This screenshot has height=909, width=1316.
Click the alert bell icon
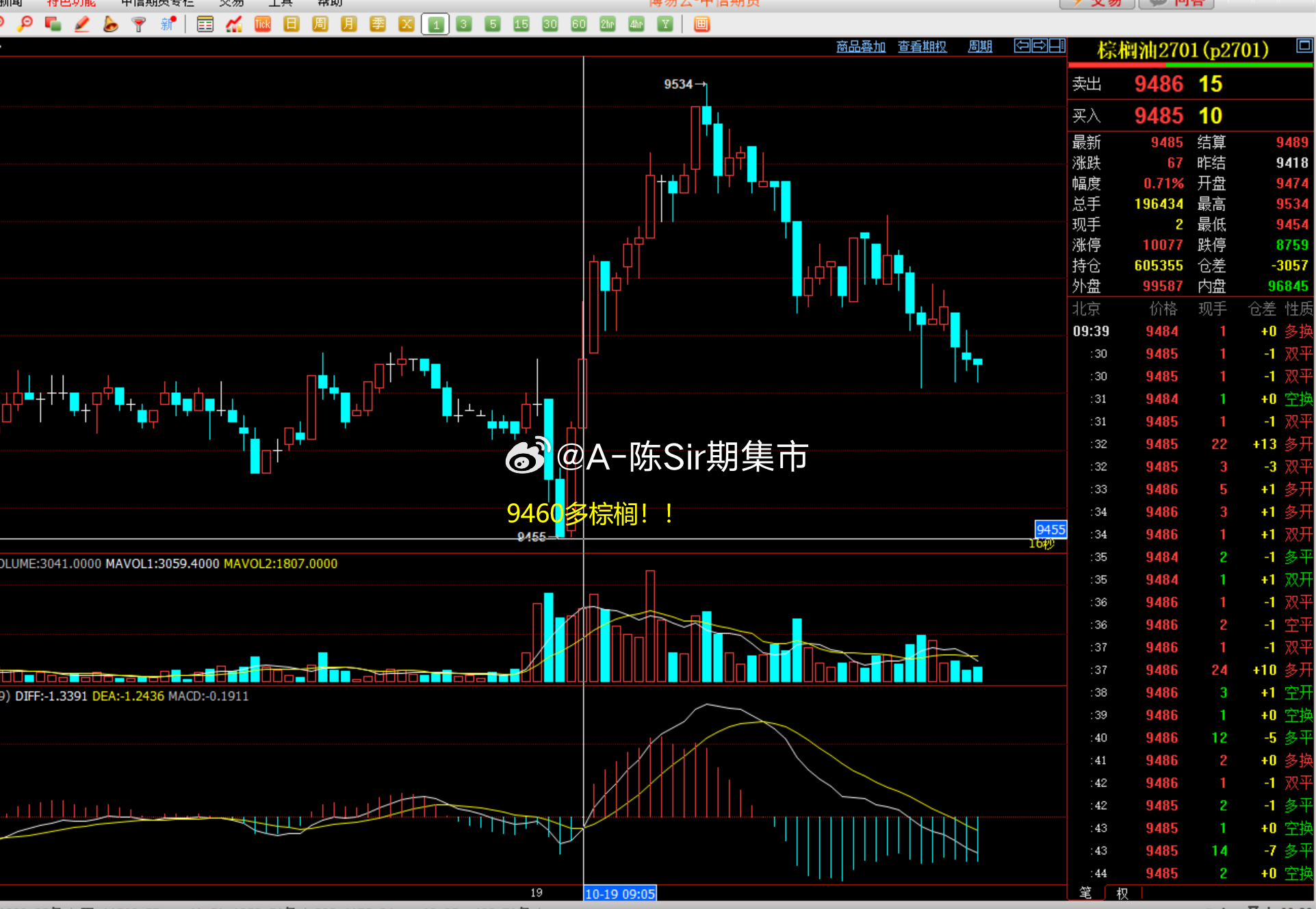pos(110,25)
